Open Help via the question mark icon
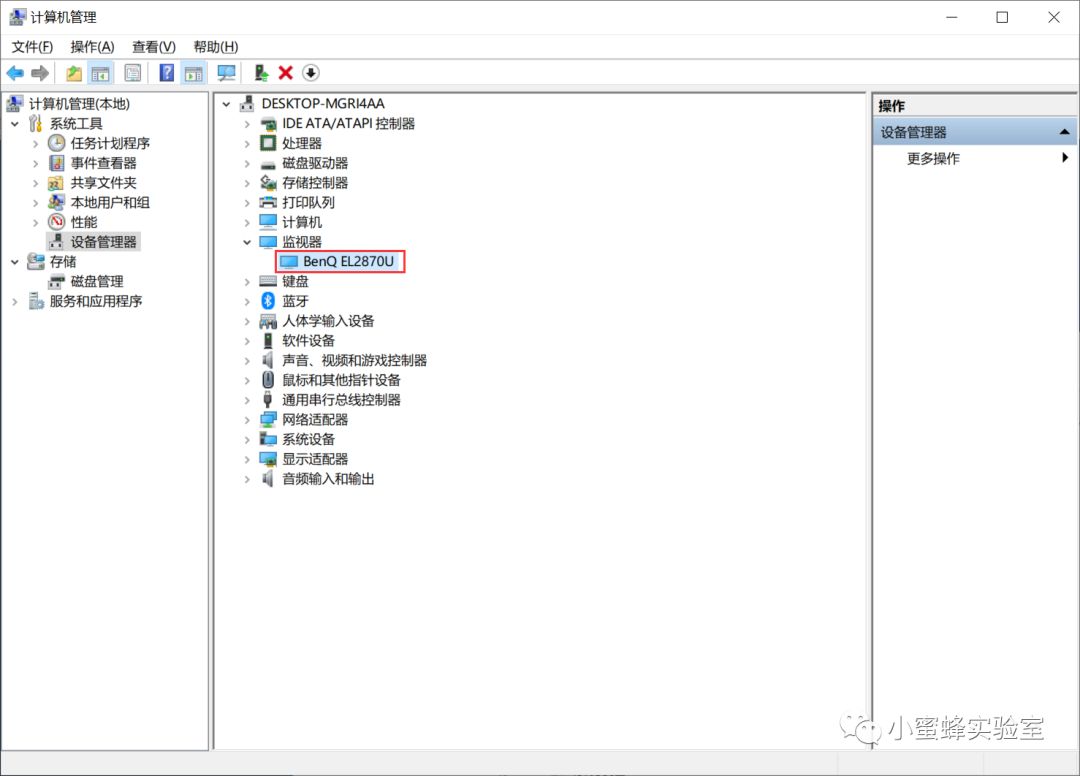Viewport: 1080px width, 776px height. pyautogui.click(x=167, y=73)
